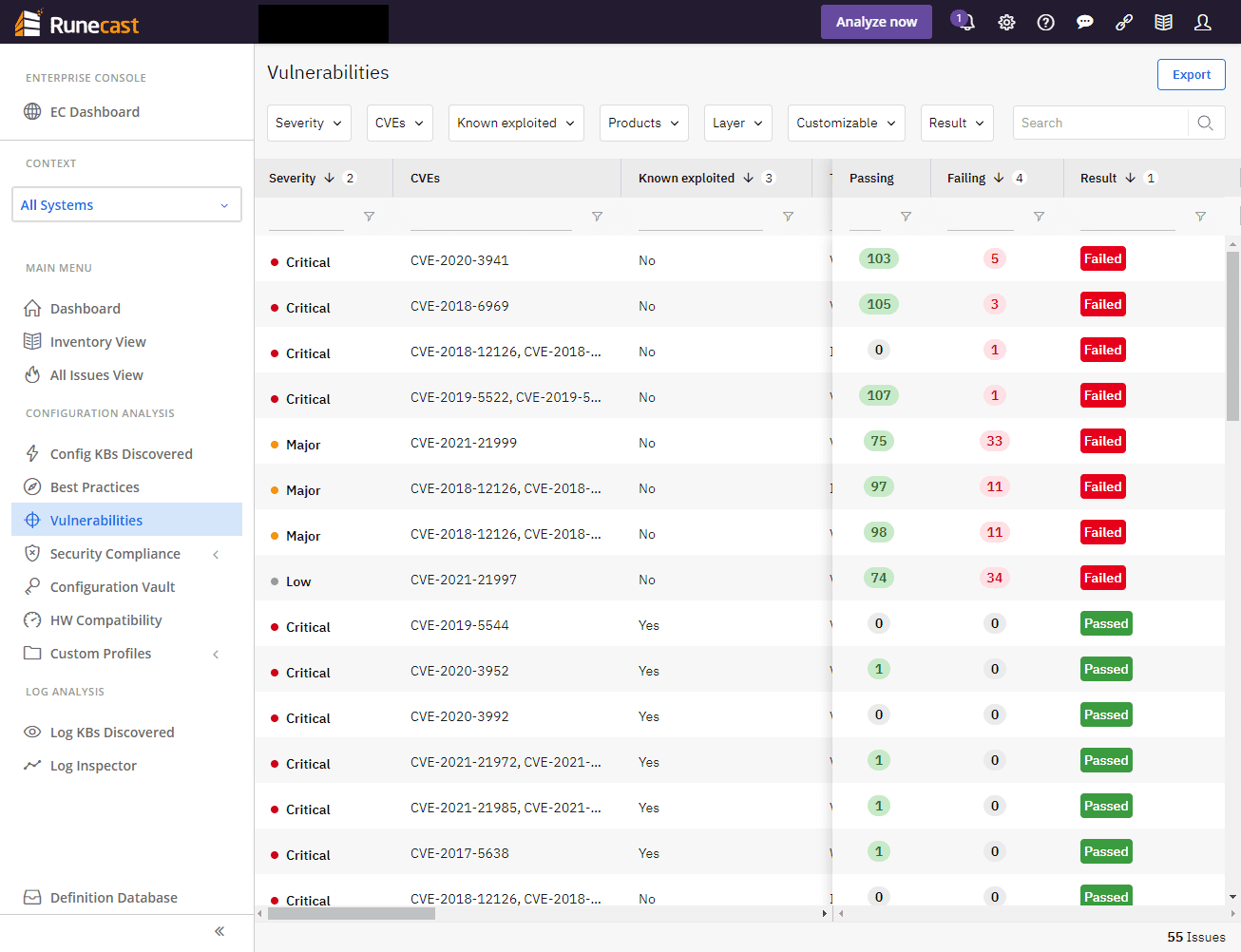The width and height of the screenshot is (1241, 952).
Task: Sort by the Failing column header
Action: (x=966, y=178)
